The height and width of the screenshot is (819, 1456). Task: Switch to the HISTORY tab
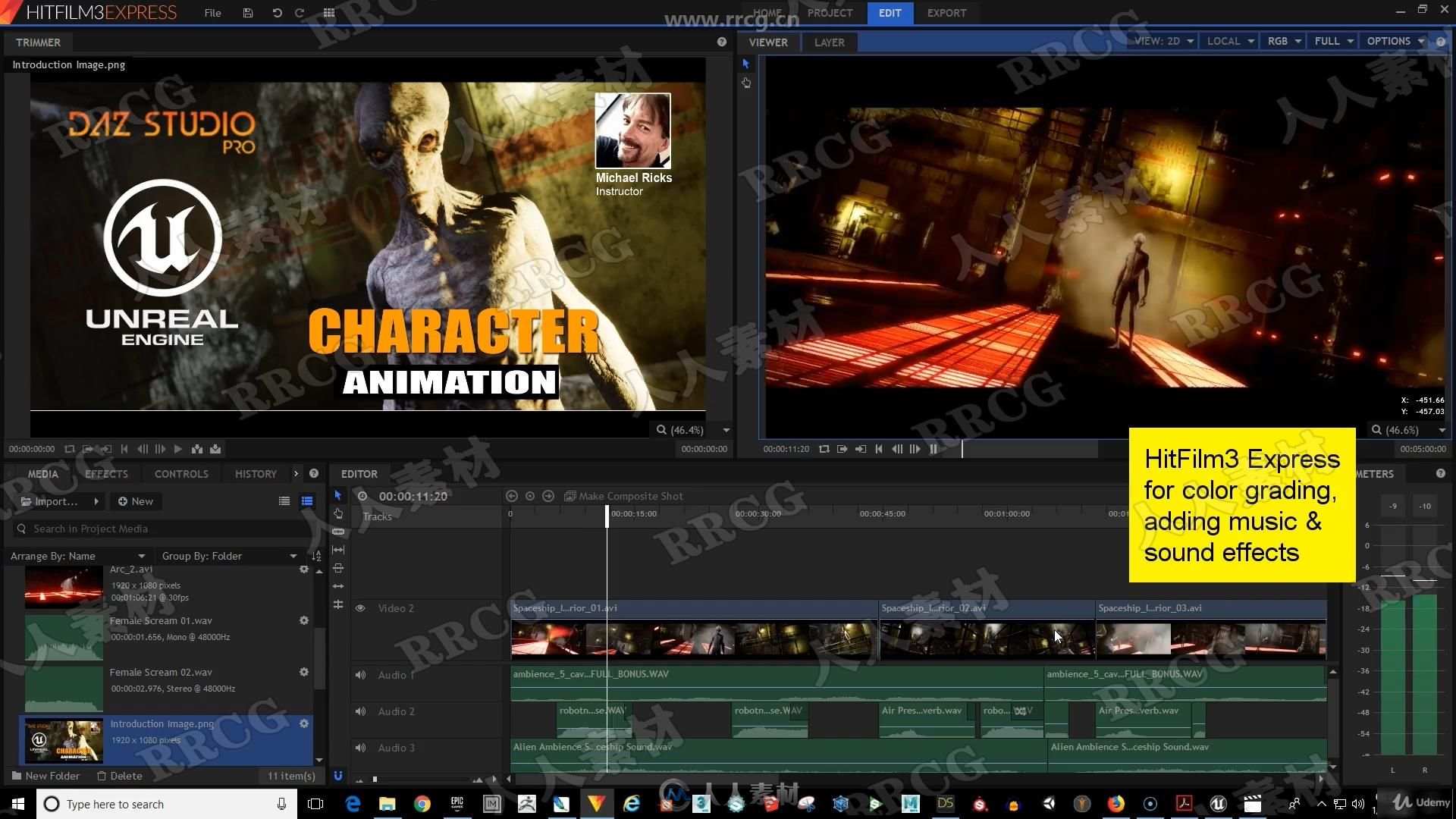pyautogui.click(x=256, y=474)
